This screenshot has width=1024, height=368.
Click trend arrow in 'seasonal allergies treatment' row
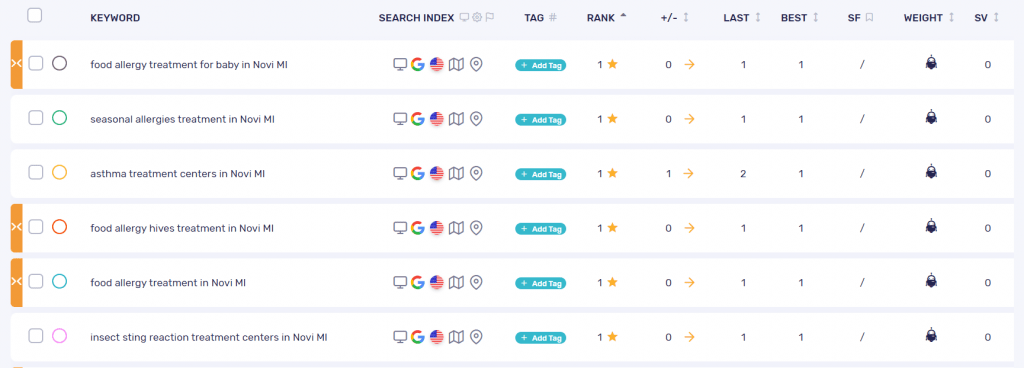pos(689,119)
